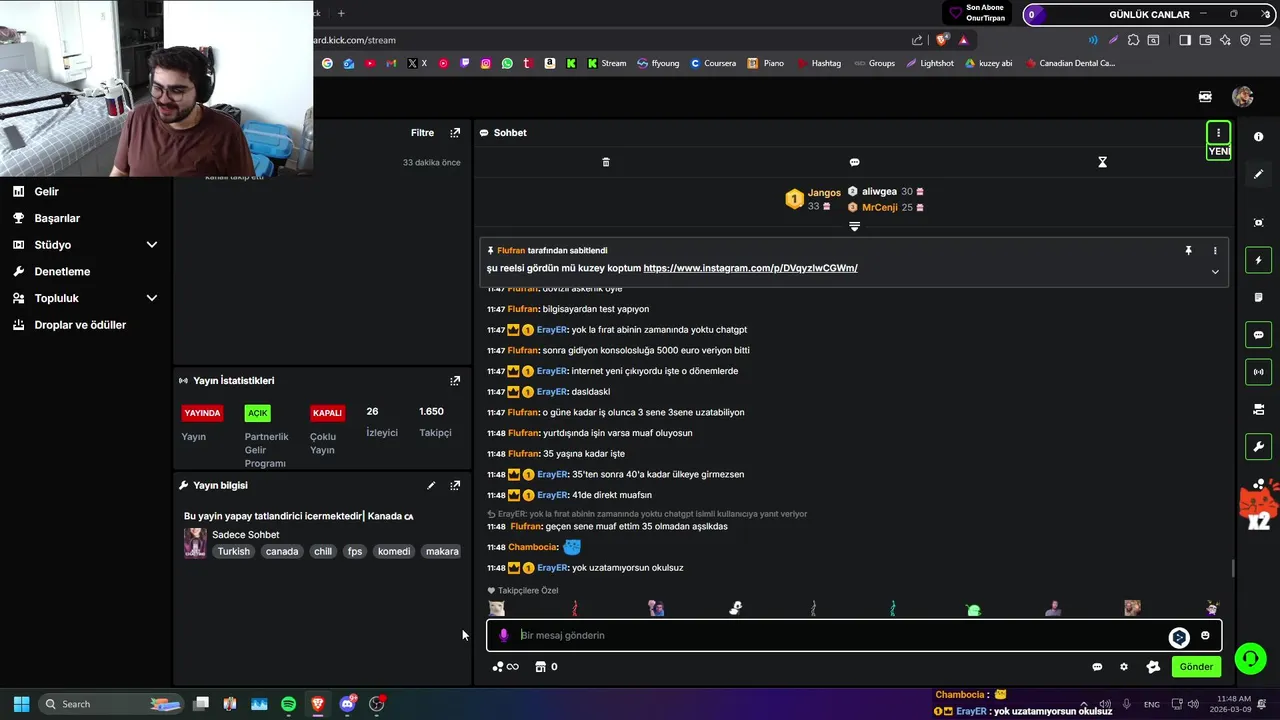Open the Stream bookmark
Screen dimensions: 1280x720
607,63
